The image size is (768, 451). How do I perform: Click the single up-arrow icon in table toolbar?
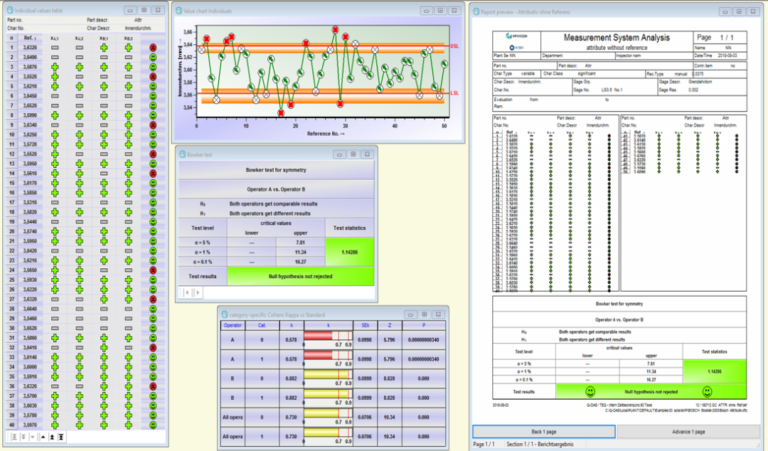(43, 437)
